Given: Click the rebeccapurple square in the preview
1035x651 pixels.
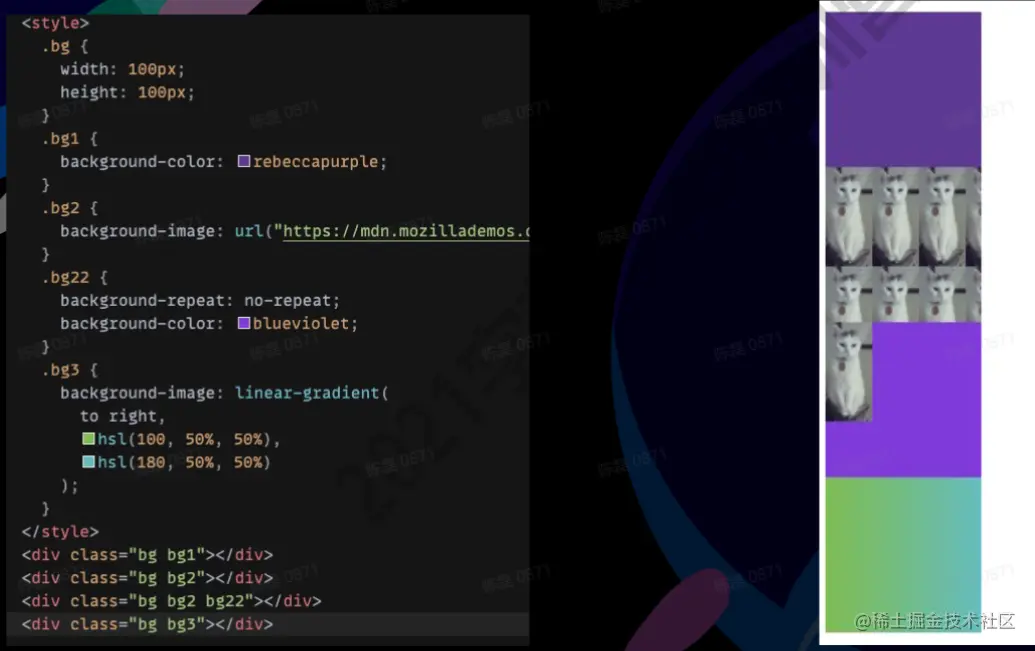Looking at the screenshot, I should (903, 89).
